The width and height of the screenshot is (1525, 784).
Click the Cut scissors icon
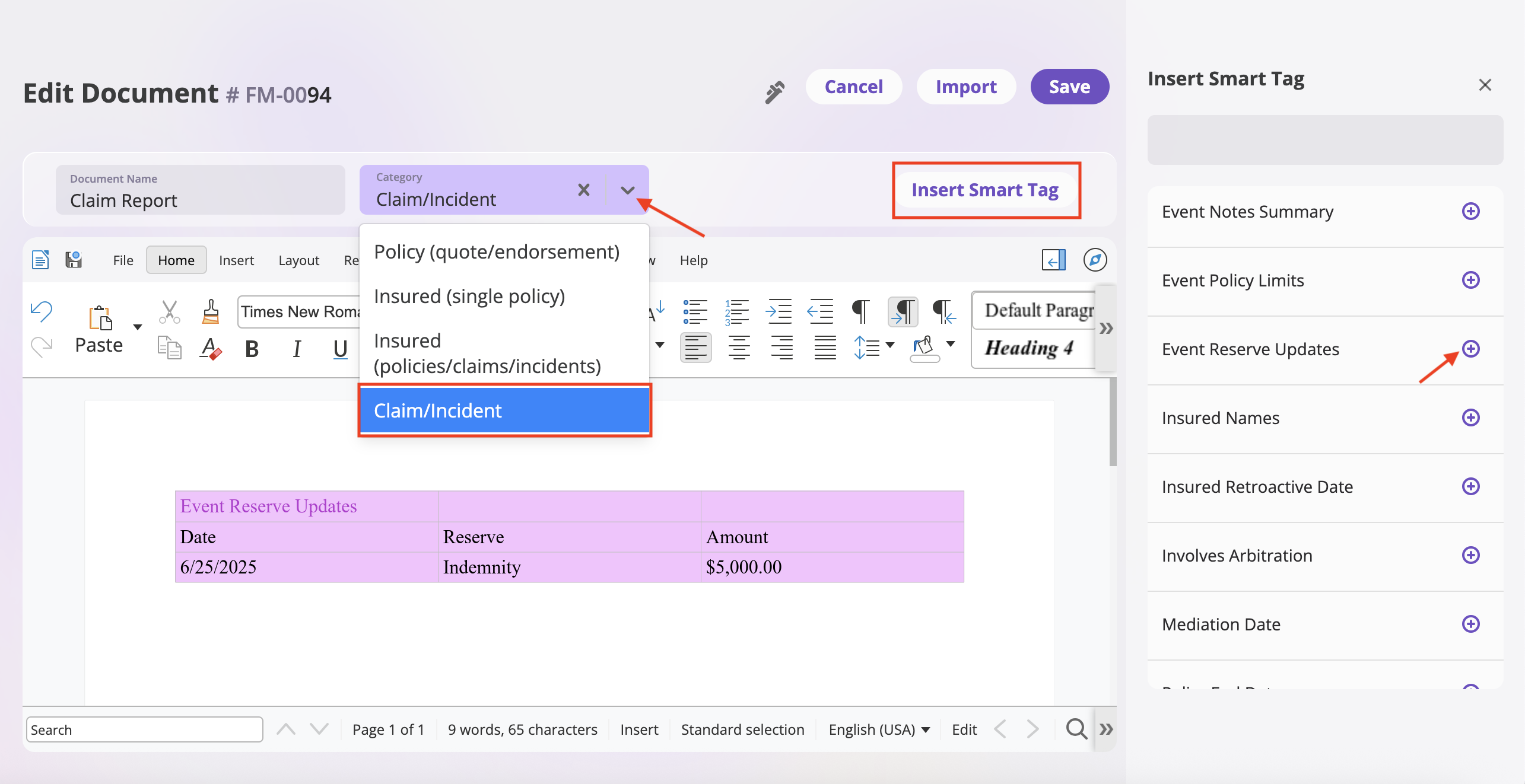169,311
